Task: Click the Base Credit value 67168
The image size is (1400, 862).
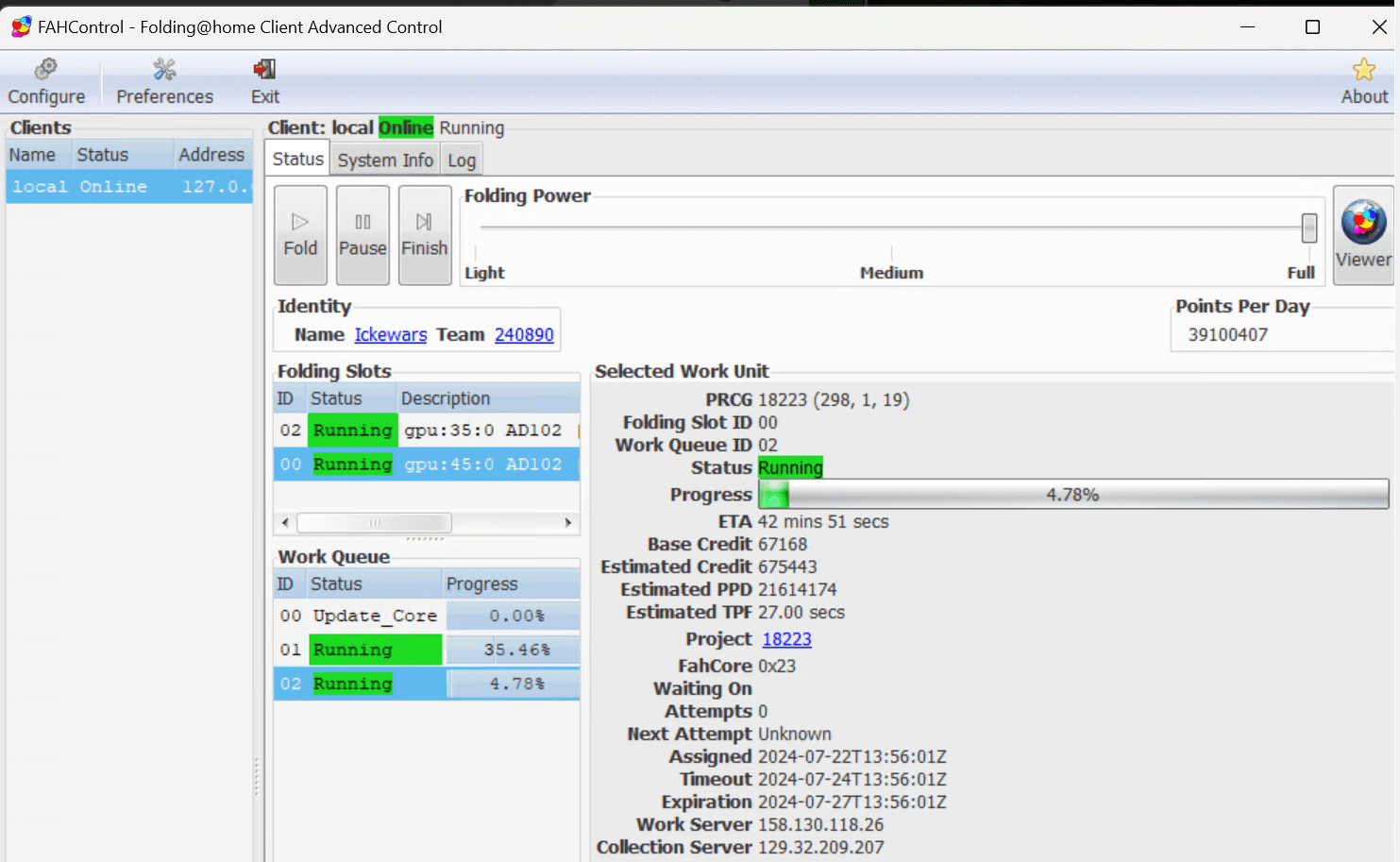Action: tap(783, 544)
